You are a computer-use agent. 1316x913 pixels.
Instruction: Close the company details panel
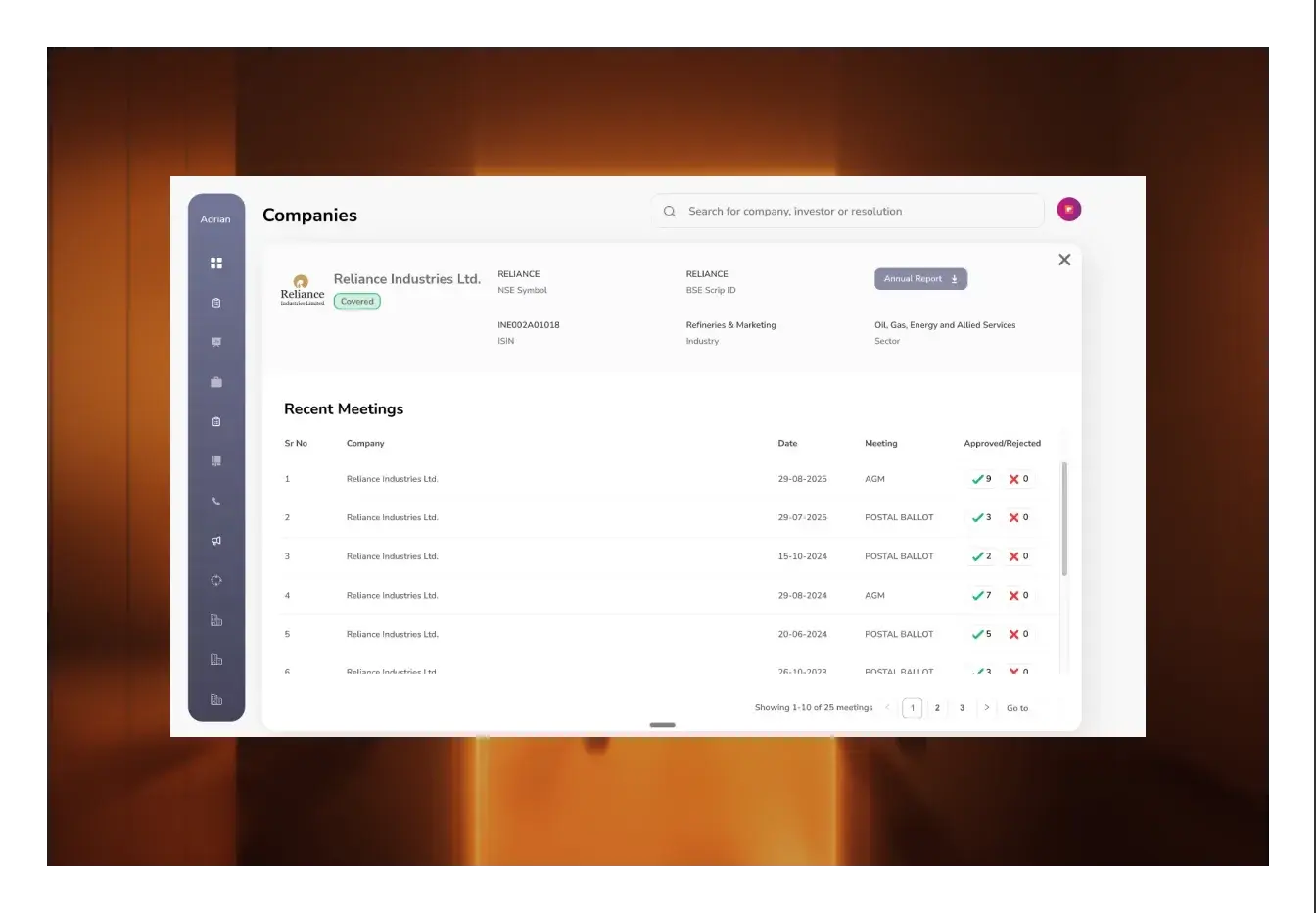1064,260
